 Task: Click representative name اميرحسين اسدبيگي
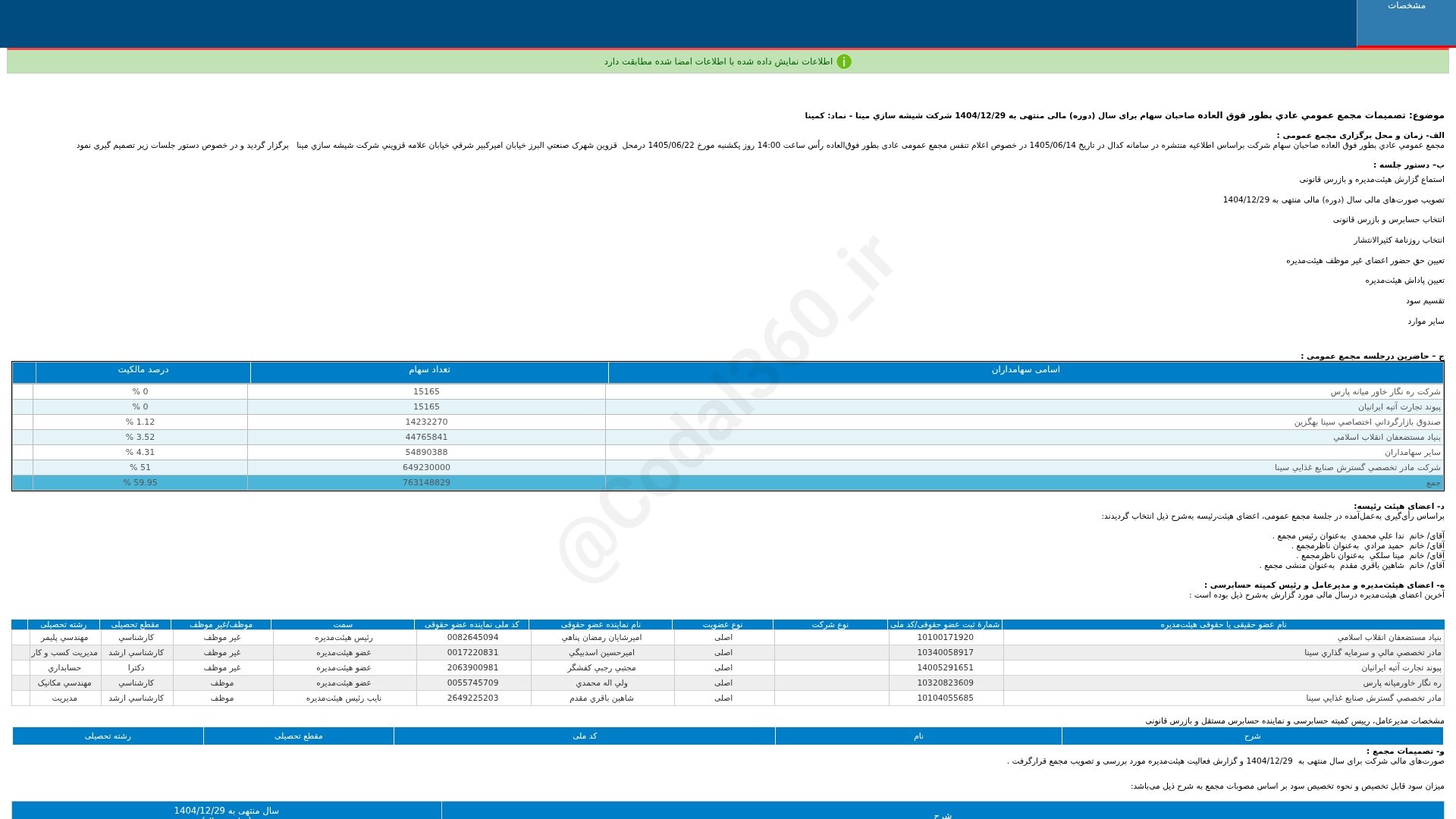pos(601,653)
